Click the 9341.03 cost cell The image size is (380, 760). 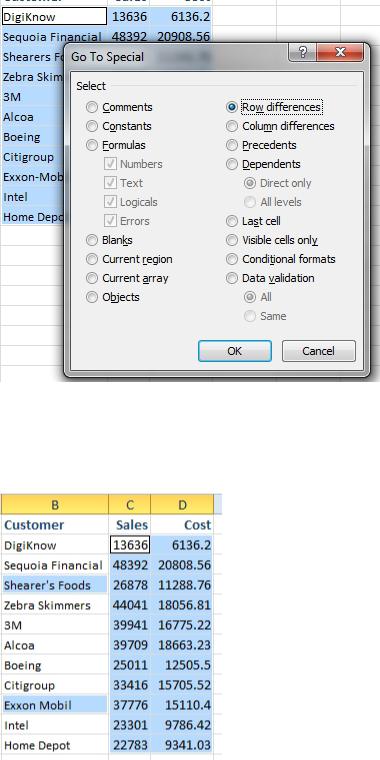(182, 745)
